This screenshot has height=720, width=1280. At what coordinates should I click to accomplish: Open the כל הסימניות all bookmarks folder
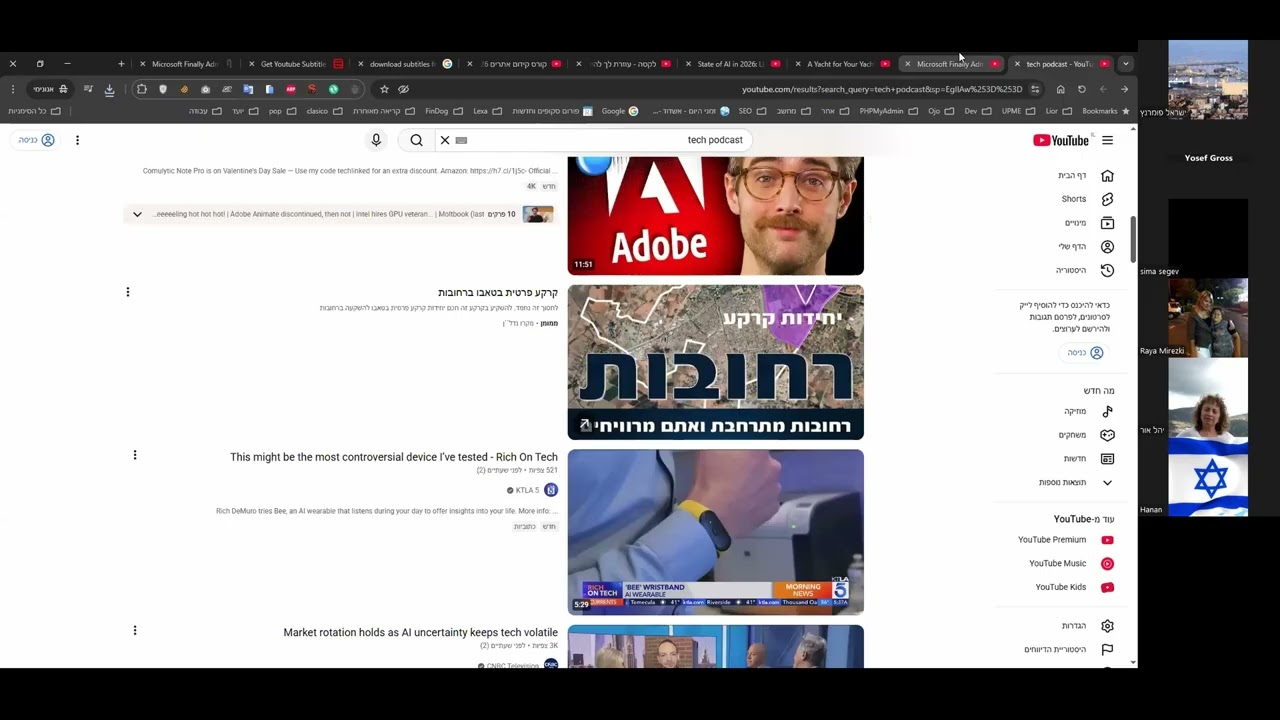[x=35, y=111]
